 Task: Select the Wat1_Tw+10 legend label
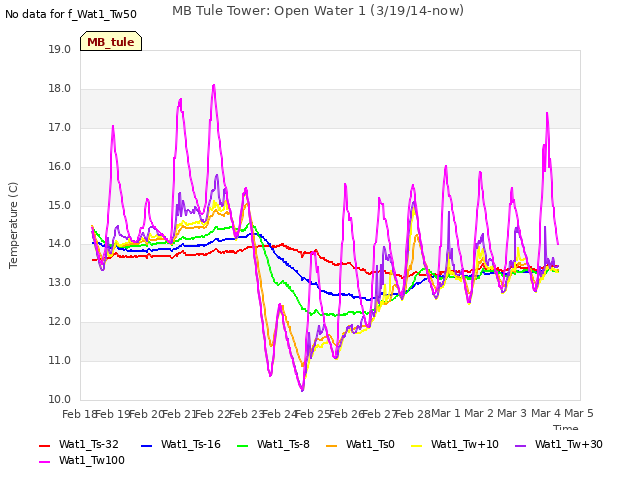coord(464,444)
